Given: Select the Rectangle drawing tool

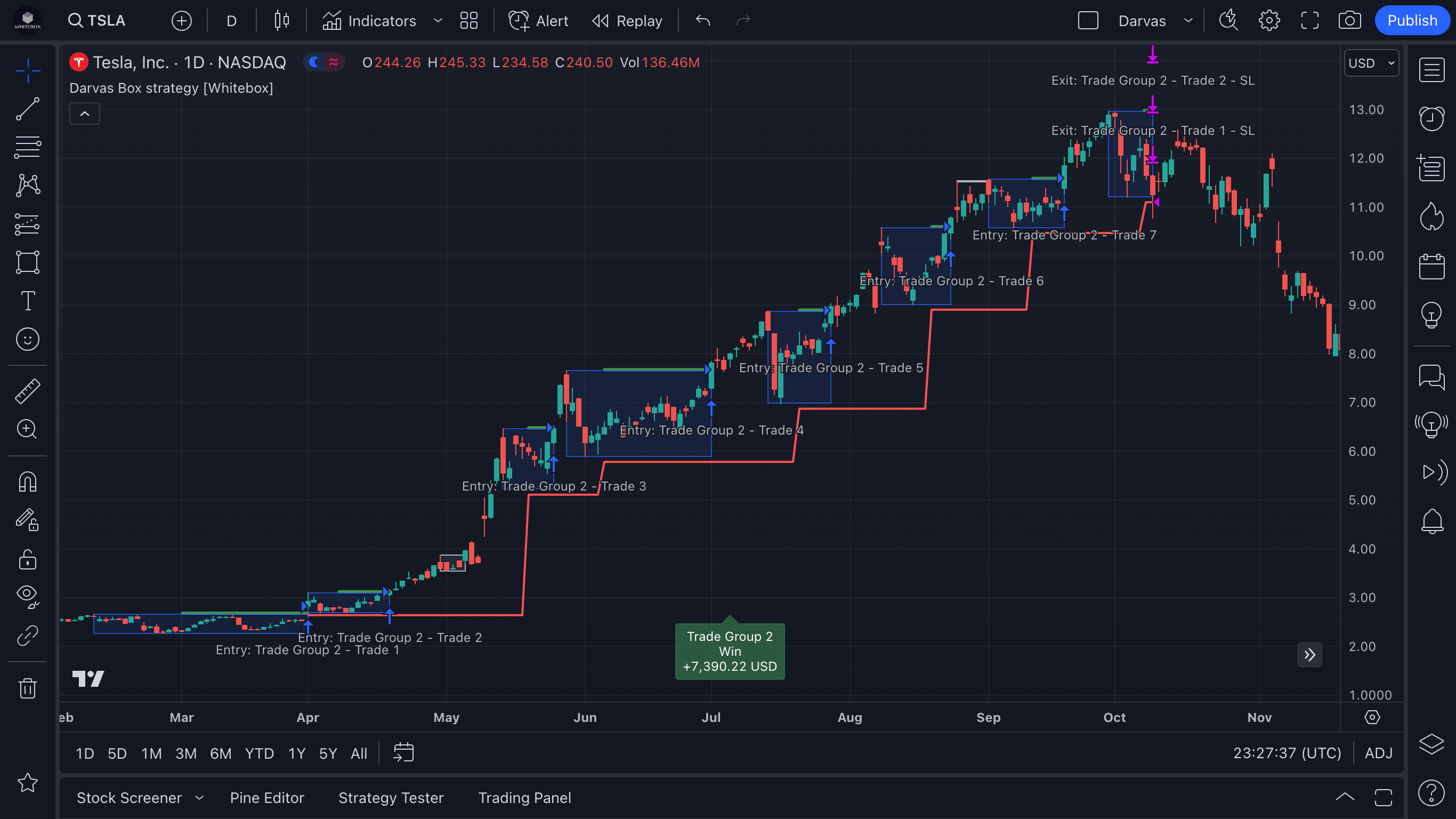Looking at the screenshot, I should [27, 262].
